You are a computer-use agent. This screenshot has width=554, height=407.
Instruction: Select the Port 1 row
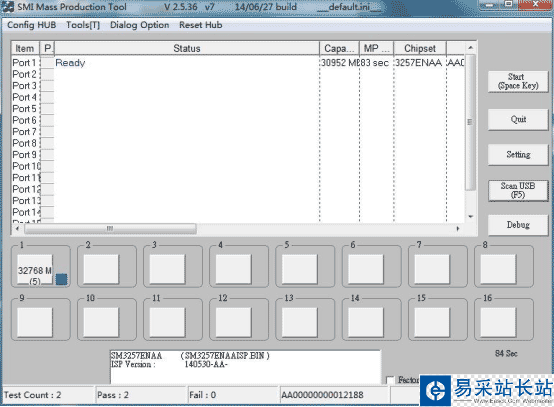tap(238, 63)
